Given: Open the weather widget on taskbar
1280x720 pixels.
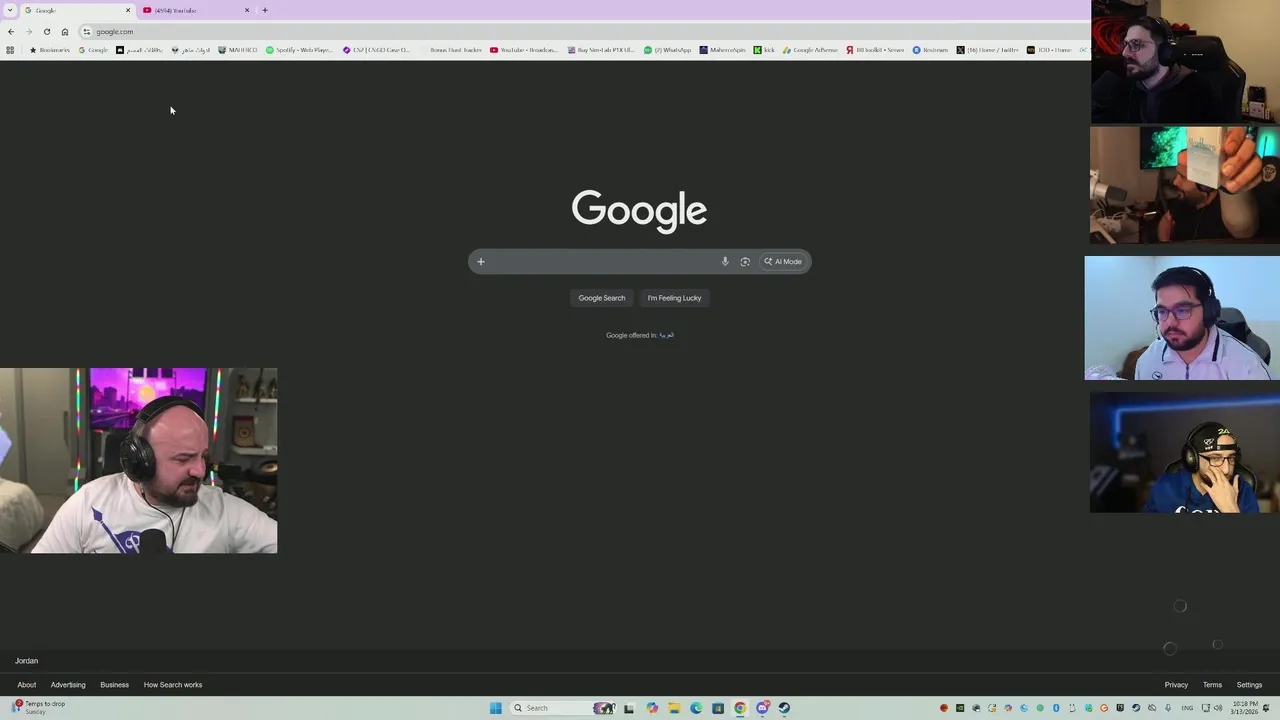Looking at the screenshot, I should 40,707.
